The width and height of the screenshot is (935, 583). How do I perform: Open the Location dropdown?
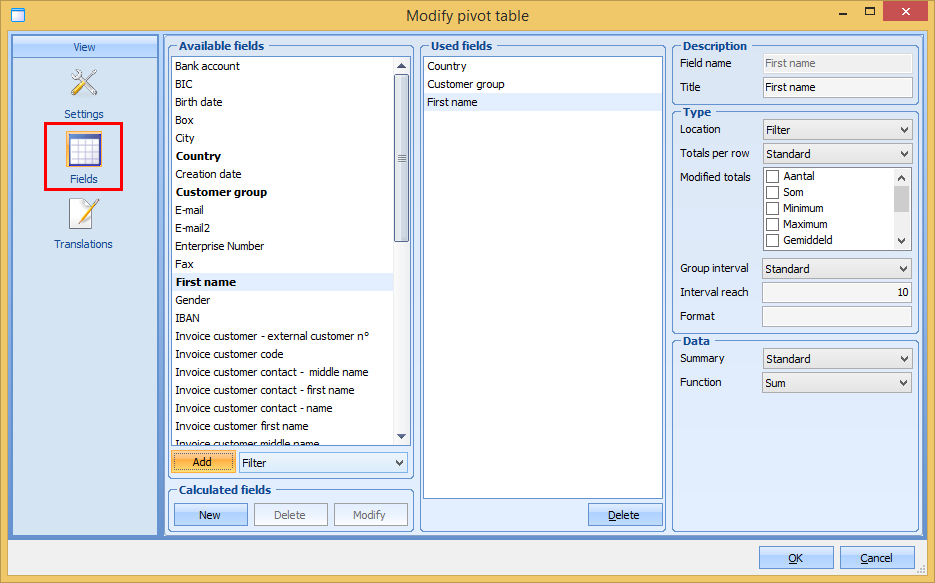(837, 130)
